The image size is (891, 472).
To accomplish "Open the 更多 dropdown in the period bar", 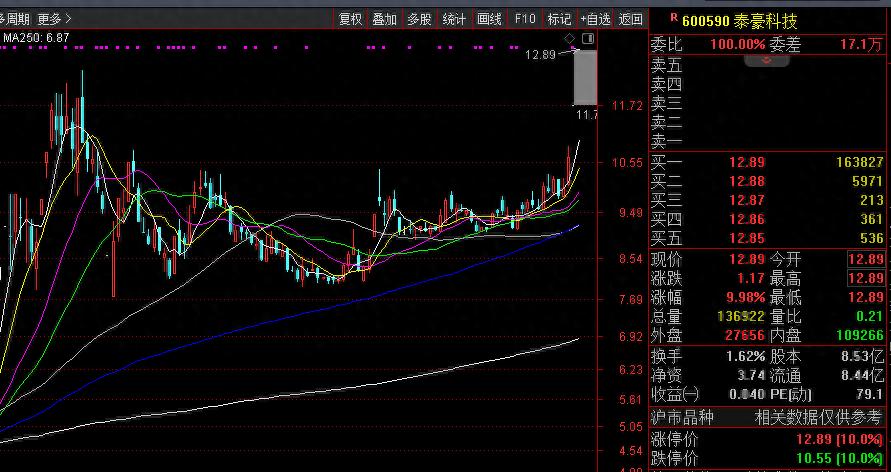I will 55,19.
